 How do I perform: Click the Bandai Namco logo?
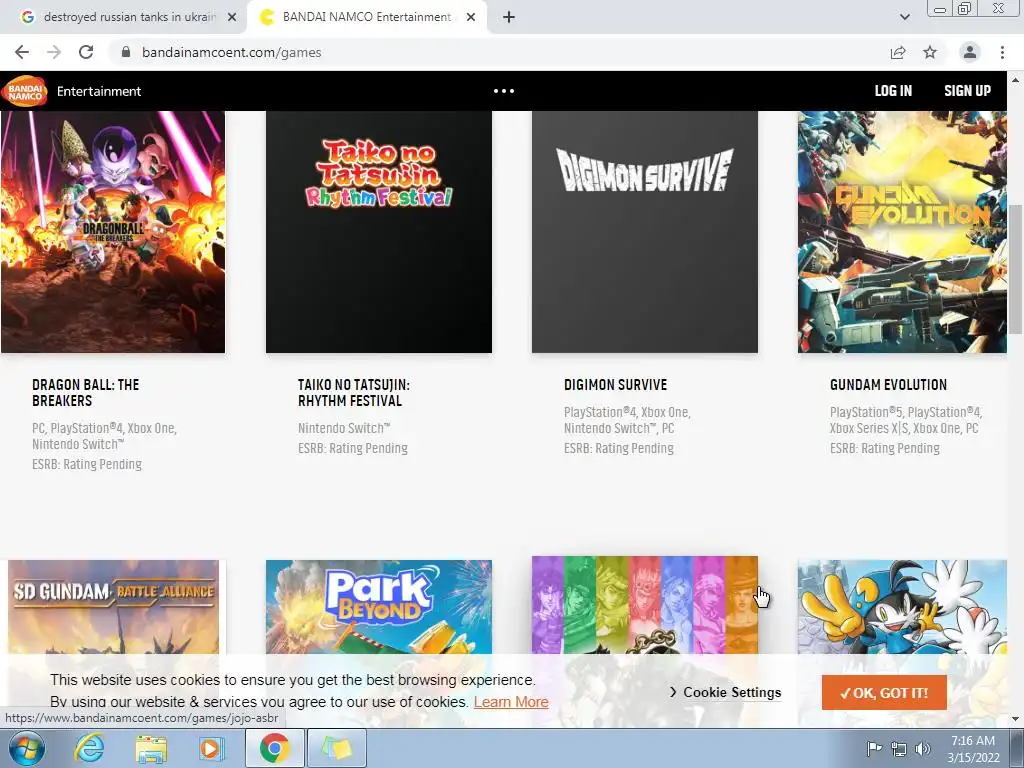click(24, 91)
